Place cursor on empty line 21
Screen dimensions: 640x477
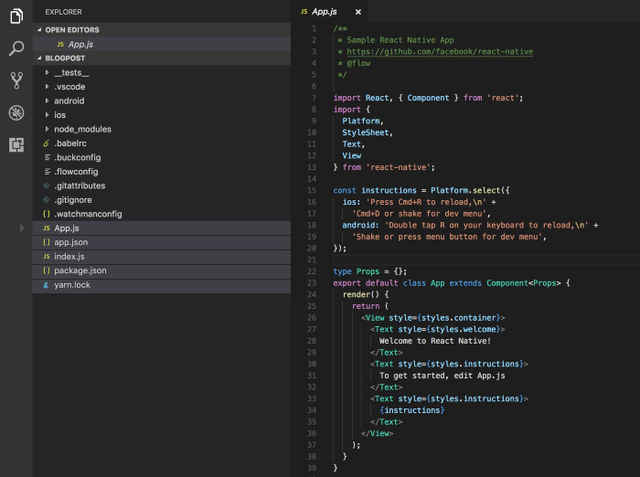tap(486, 260)
